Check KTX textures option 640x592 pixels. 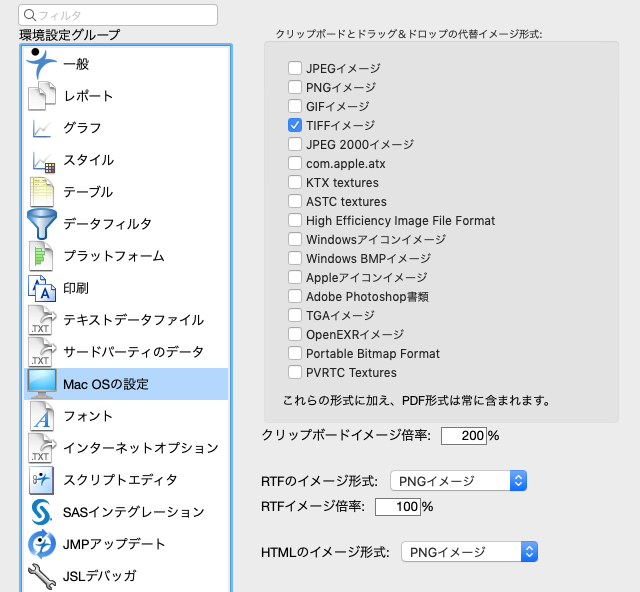[295, 182]
